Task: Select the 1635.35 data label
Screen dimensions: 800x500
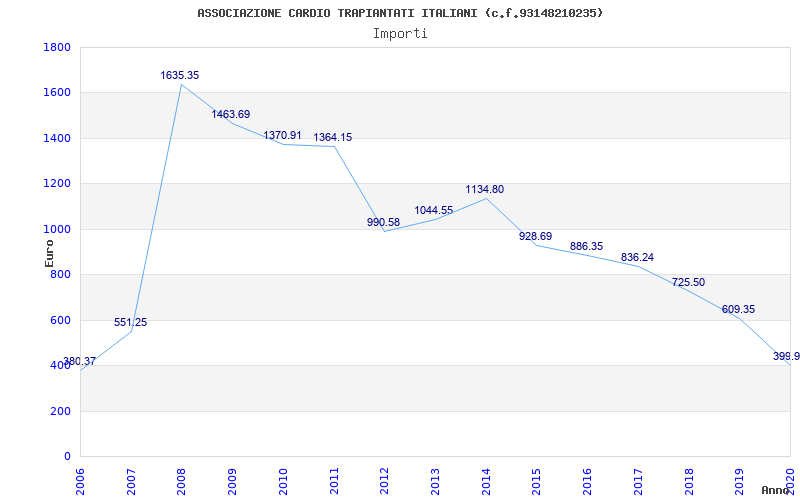Action: click(x=180, y=76)
